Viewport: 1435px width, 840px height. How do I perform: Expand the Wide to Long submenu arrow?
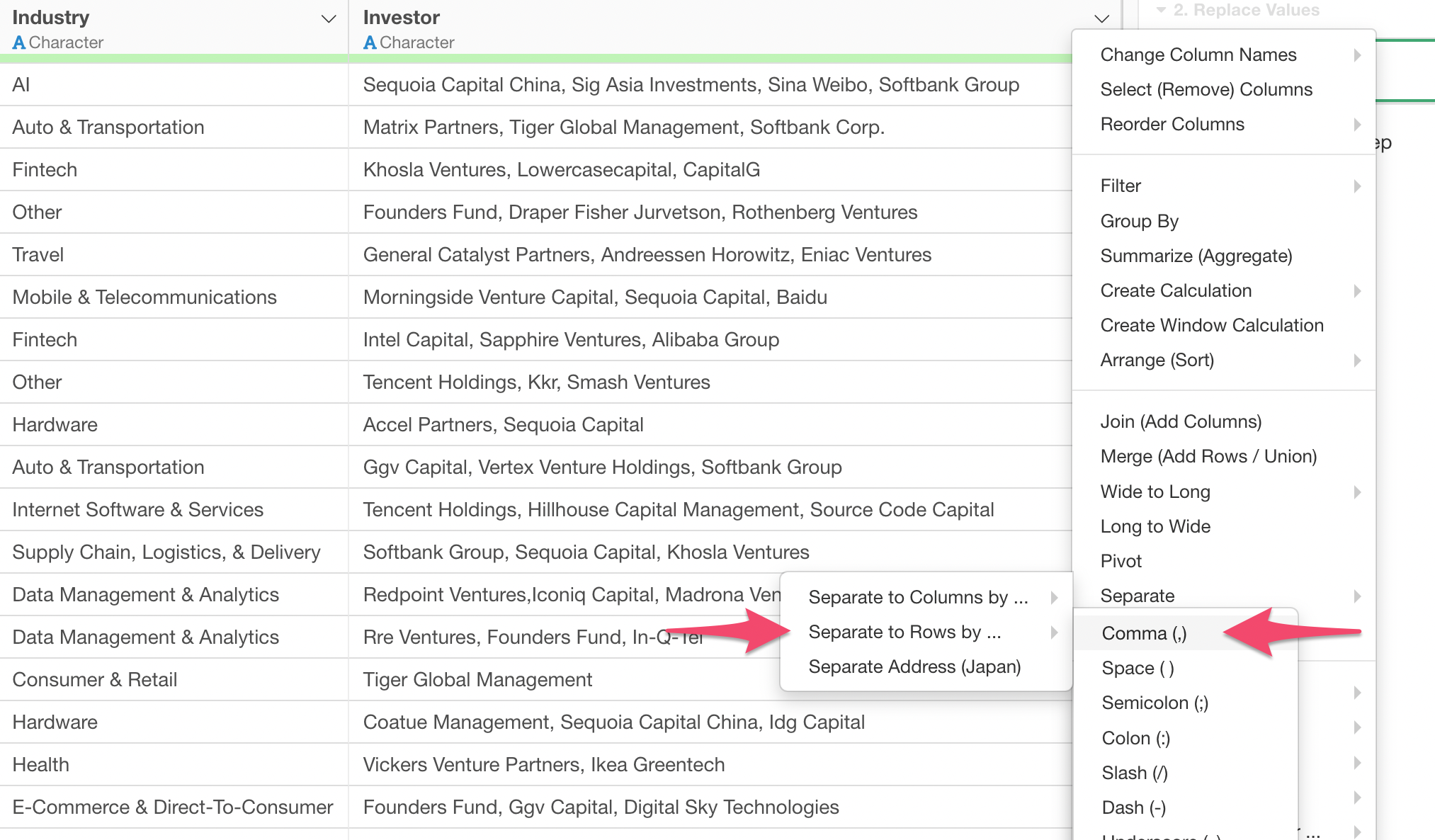click(x=1357, y=492)
